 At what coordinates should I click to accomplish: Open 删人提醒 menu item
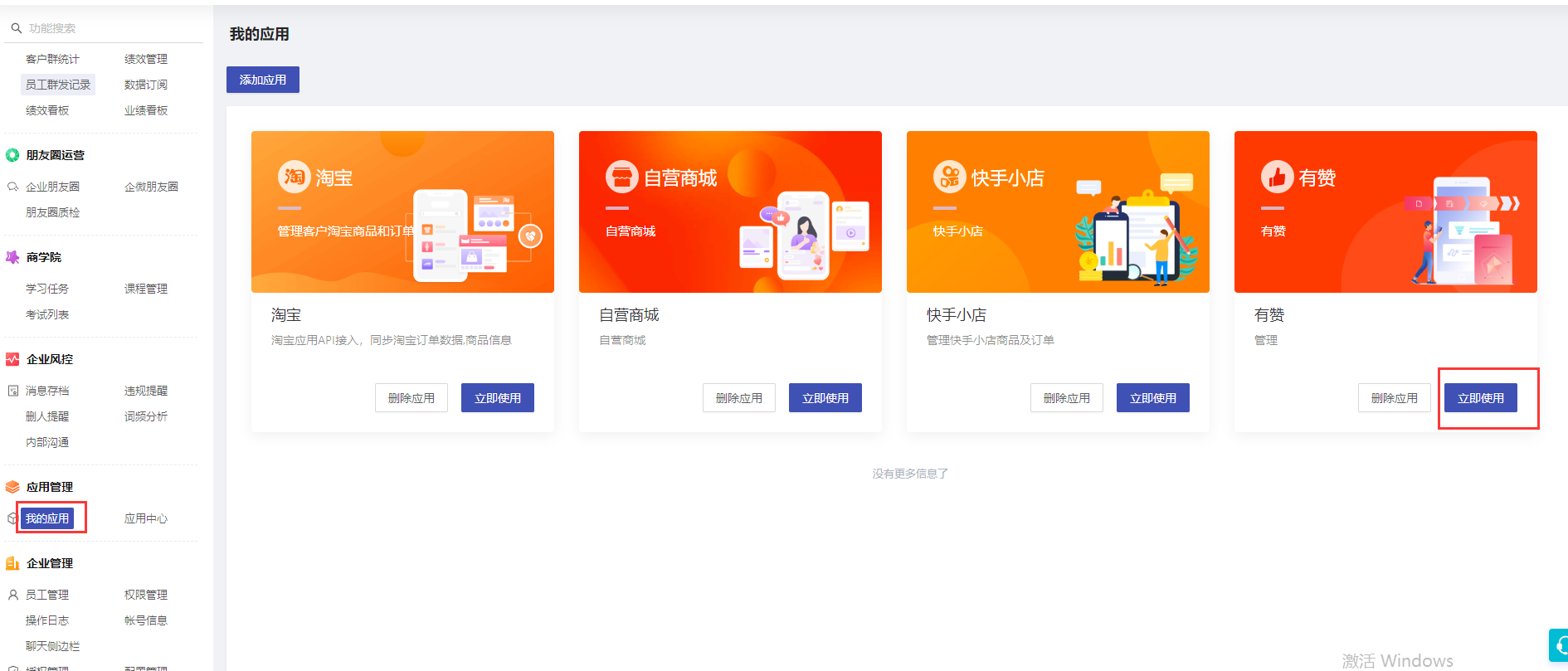(47, 416)
